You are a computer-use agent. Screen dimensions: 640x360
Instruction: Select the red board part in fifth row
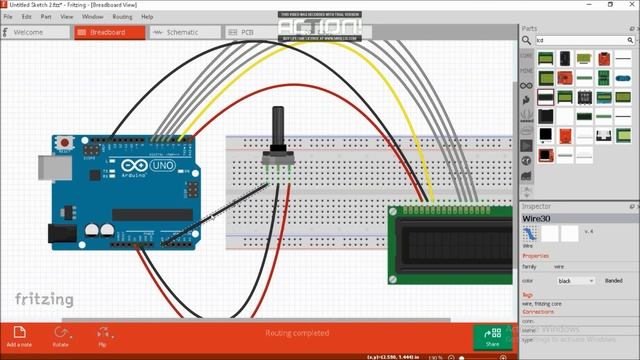point(565,136)
